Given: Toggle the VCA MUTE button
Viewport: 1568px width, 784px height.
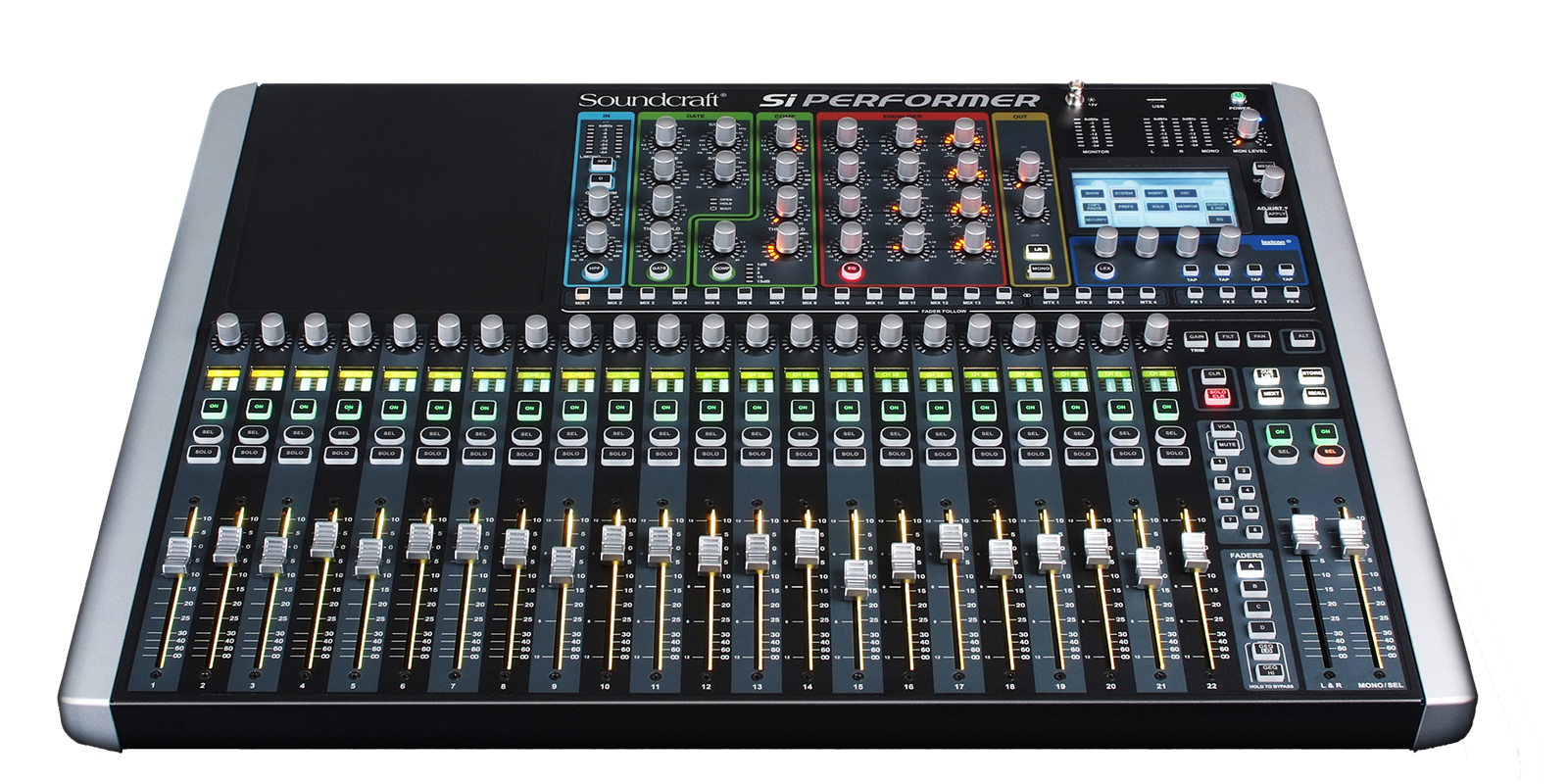Looking at the screenshot, I should [x=1227, y=444].
